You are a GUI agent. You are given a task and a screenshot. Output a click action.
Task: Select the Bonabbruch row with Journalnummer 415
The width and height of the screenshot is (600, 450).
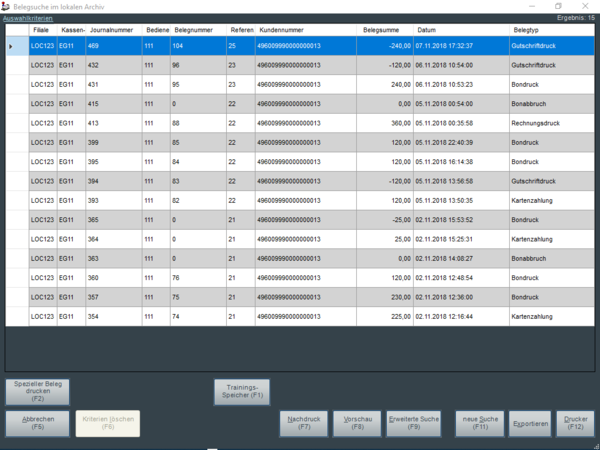tap(300, 103)
